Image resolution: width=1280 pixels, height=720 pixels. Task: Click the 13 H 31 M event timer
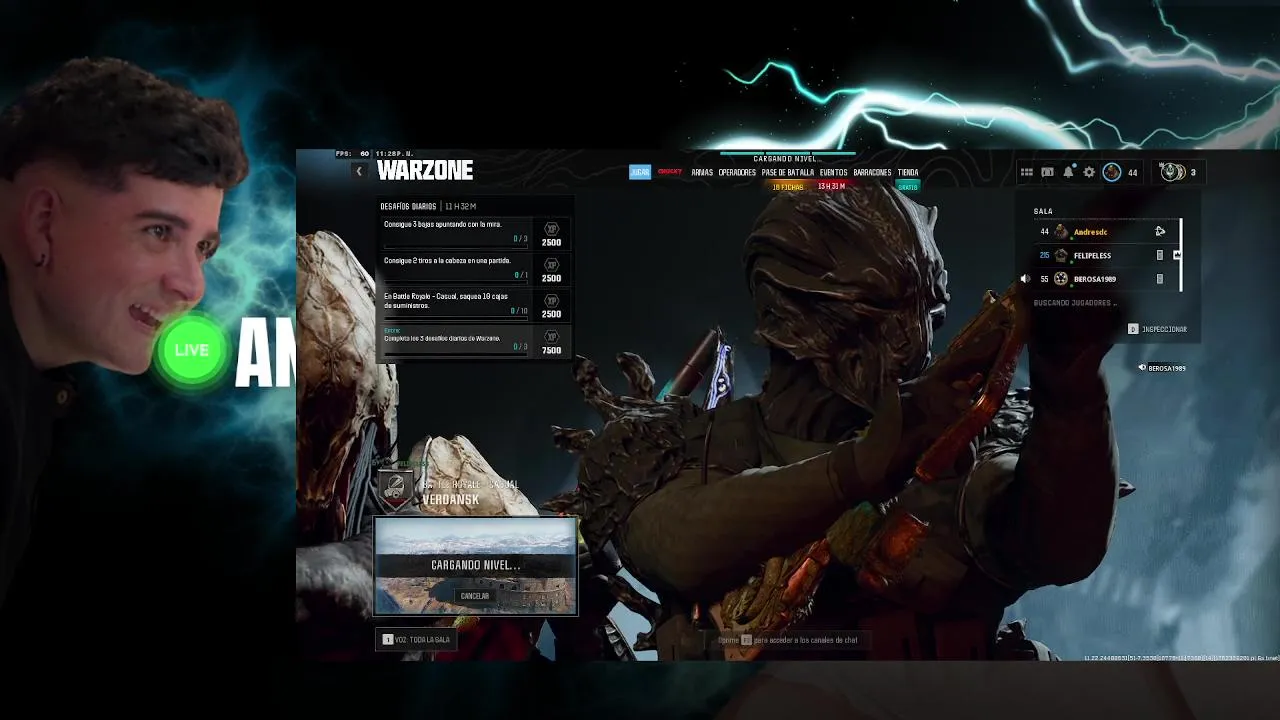[x=832, y=186]
